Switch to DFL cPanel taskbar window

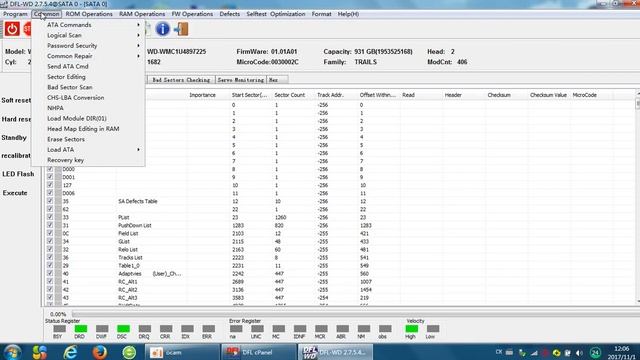pyautogui.click(x=259, y=352)
